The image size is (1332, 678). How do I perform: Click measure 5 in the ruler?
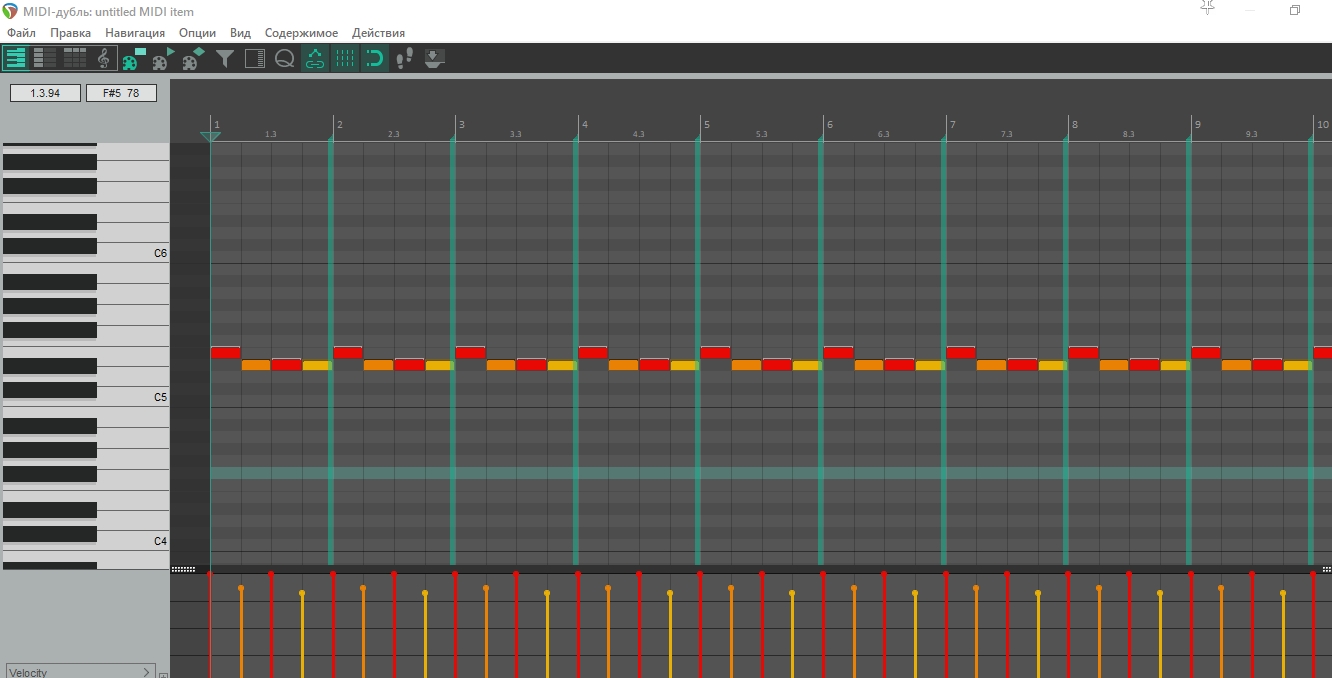tap(707, 125)
